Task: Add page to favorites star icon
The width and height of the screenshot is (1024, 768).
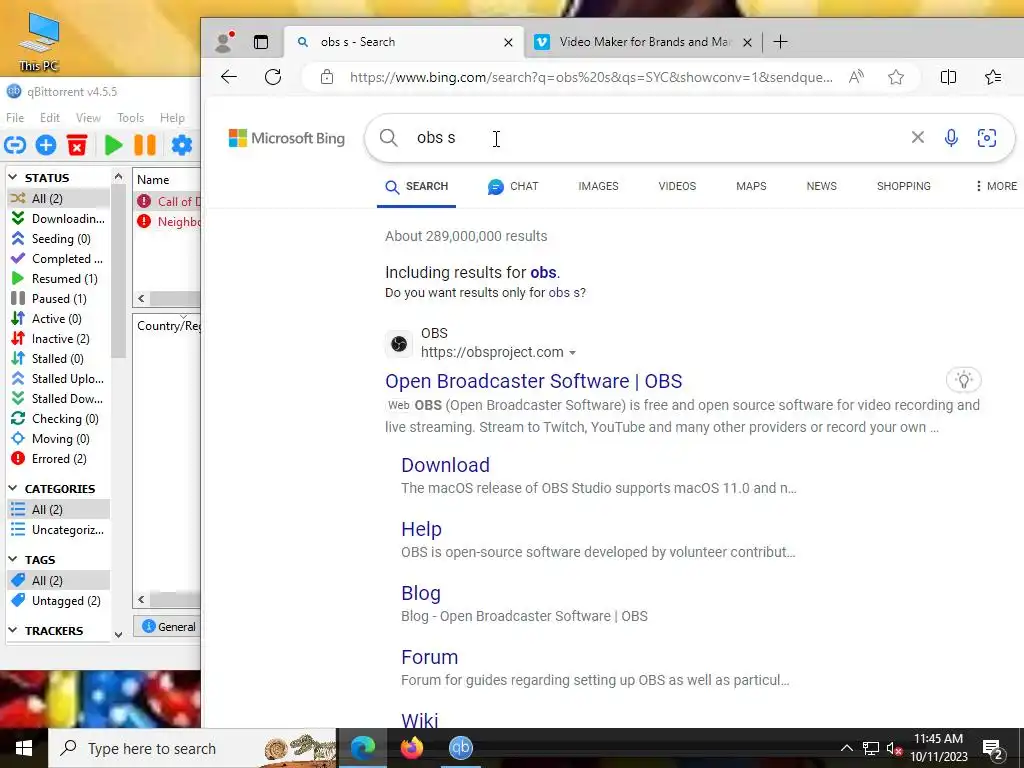Action: click(896, 77)
